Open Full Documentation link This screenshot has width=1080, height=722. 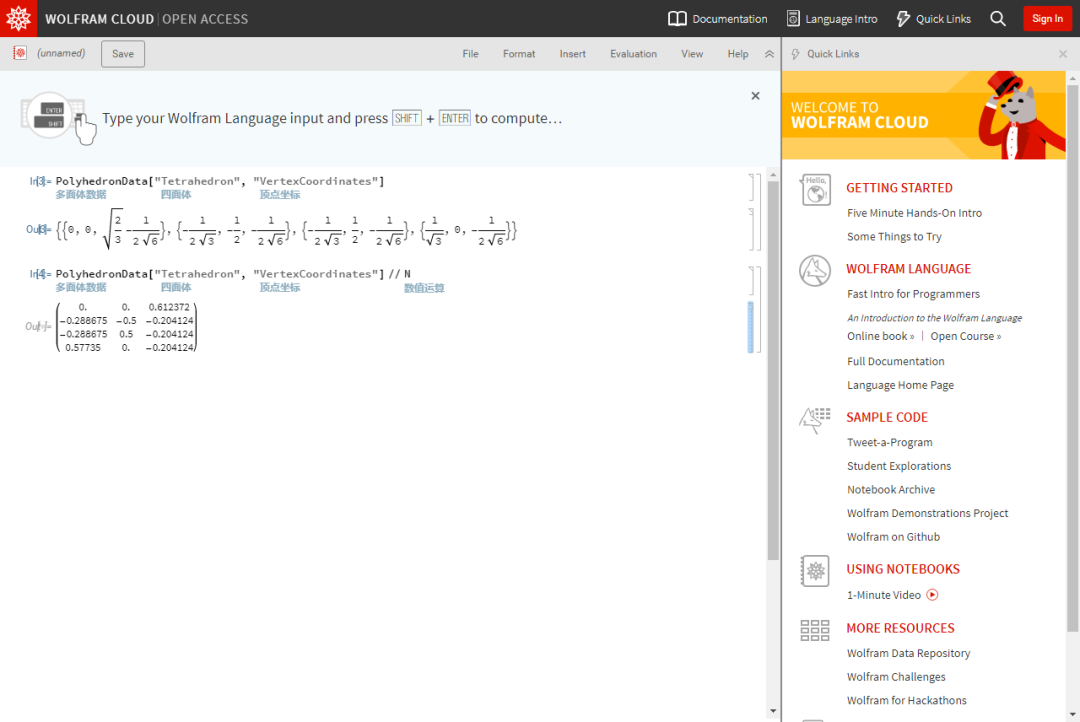point(895,361)
